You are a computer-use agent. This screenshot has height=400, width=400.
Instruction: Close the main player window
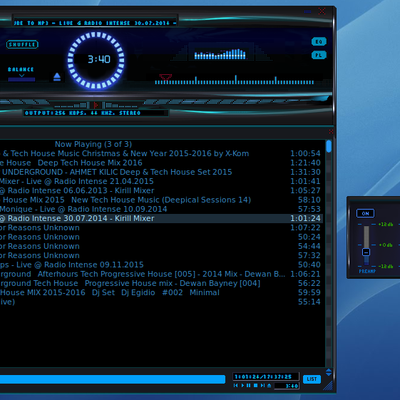[322, 11]
